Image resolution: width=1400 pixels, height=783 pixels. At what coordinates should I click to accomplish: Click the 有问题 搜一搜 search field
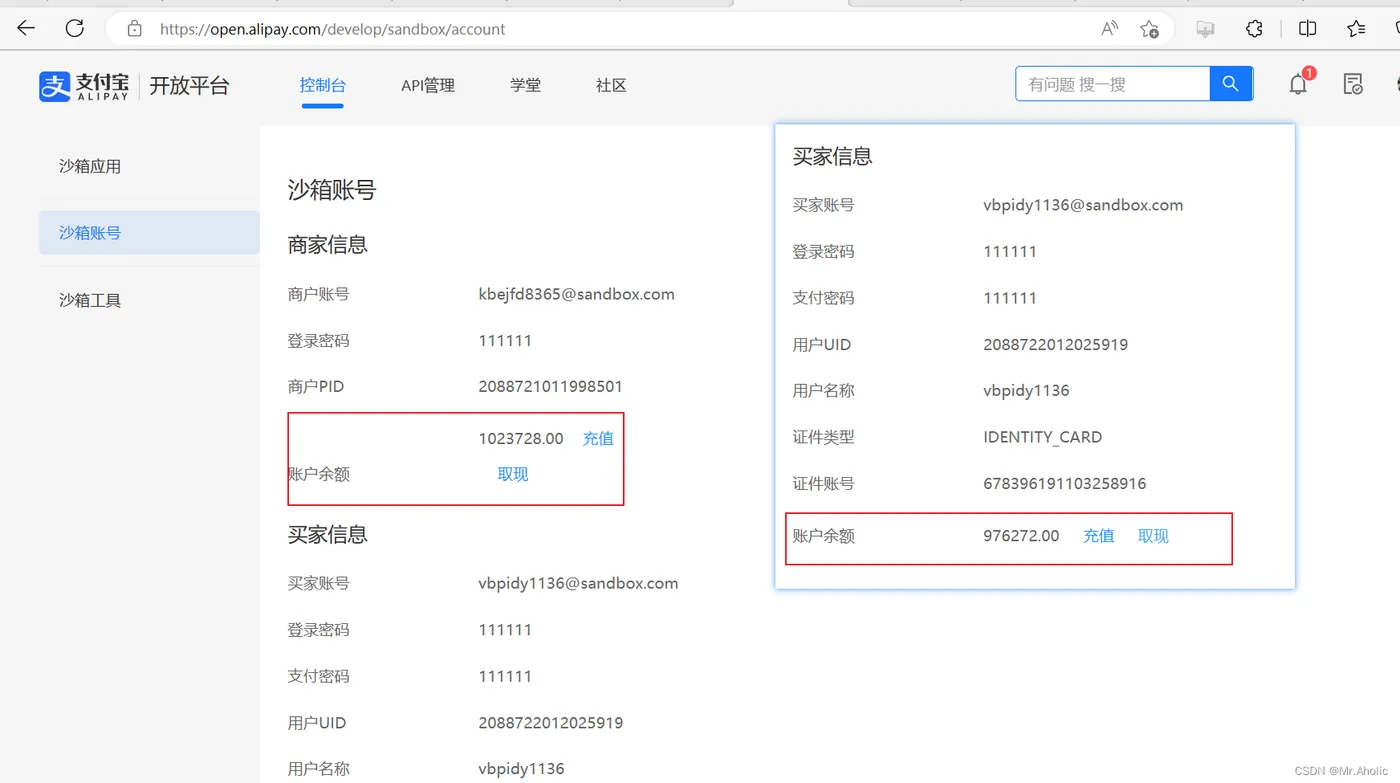click(x=1112, y=84)
